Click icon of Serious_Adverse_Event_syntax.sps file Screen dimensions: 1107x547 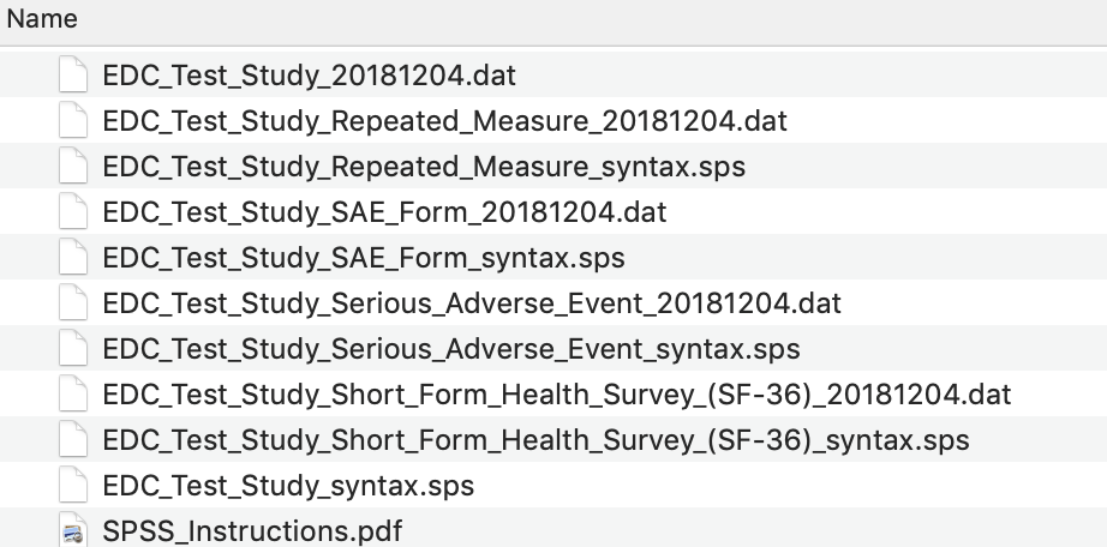[73, 349]
